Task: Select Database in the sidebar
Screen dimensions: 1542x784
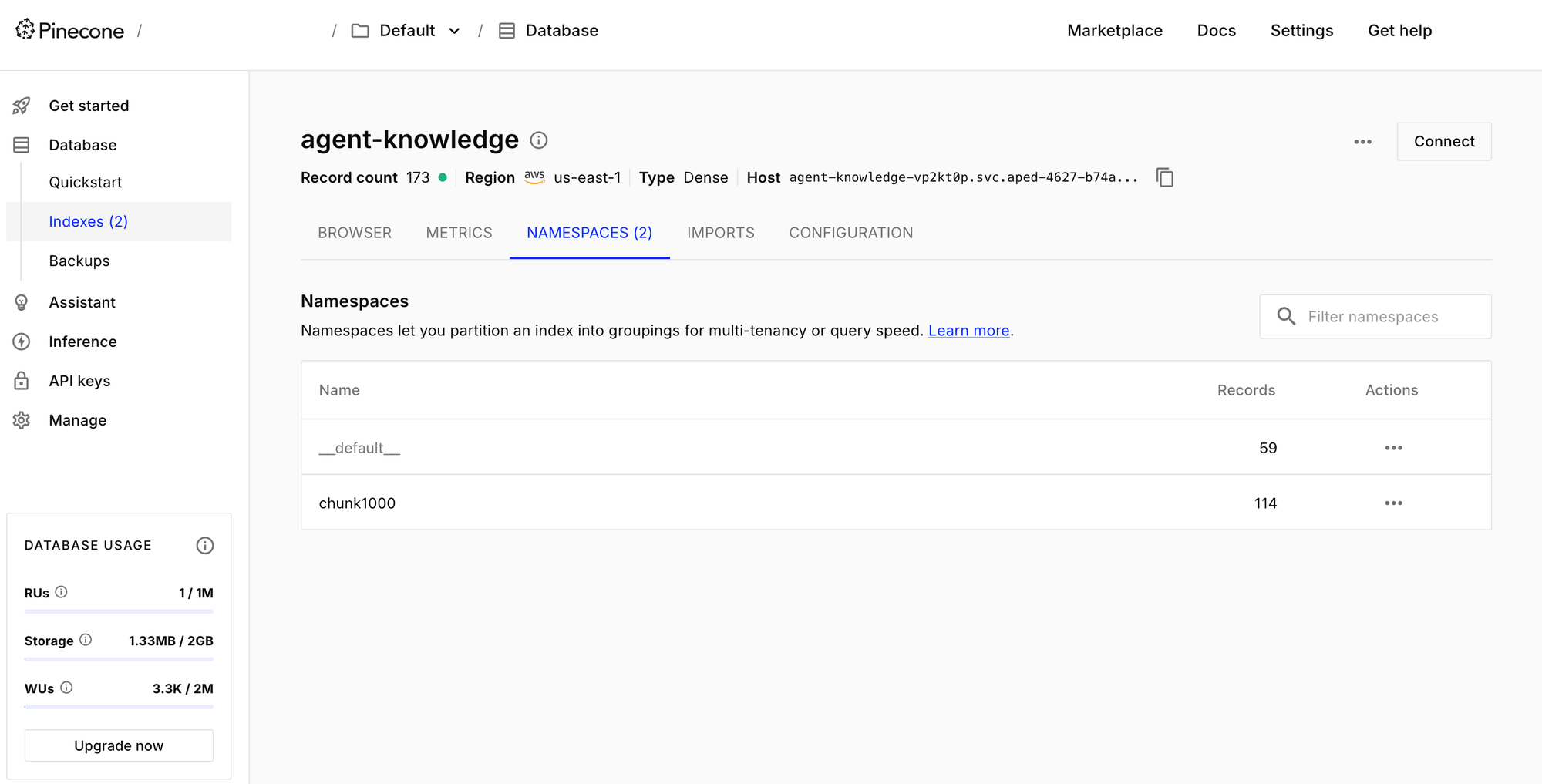Action: coord(82,145)
